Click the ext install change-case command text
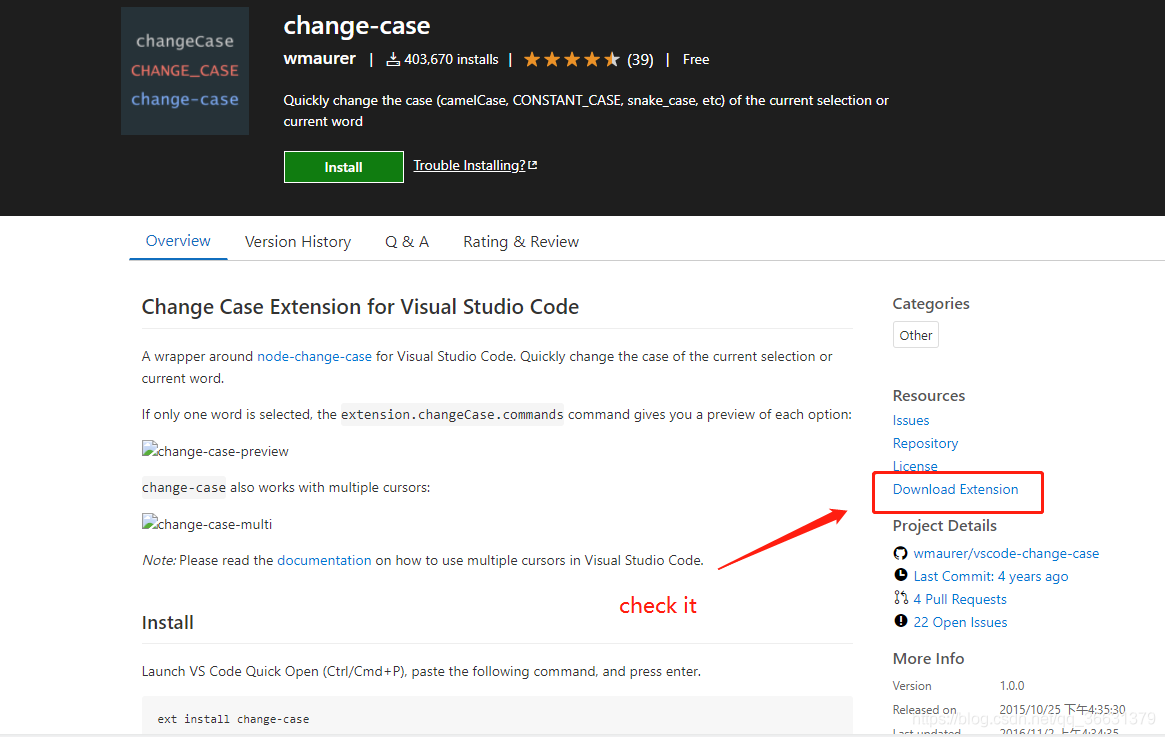 (x=233, y=719)
